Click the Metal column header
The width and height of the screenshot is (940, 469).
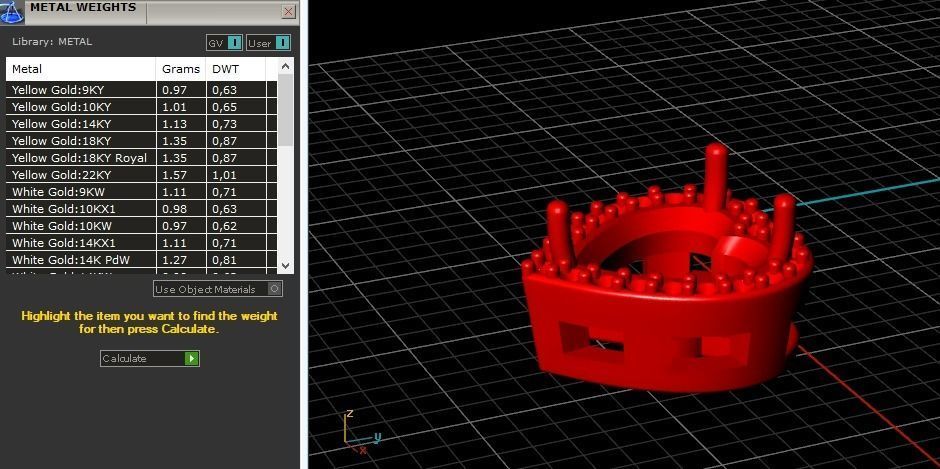81,69
